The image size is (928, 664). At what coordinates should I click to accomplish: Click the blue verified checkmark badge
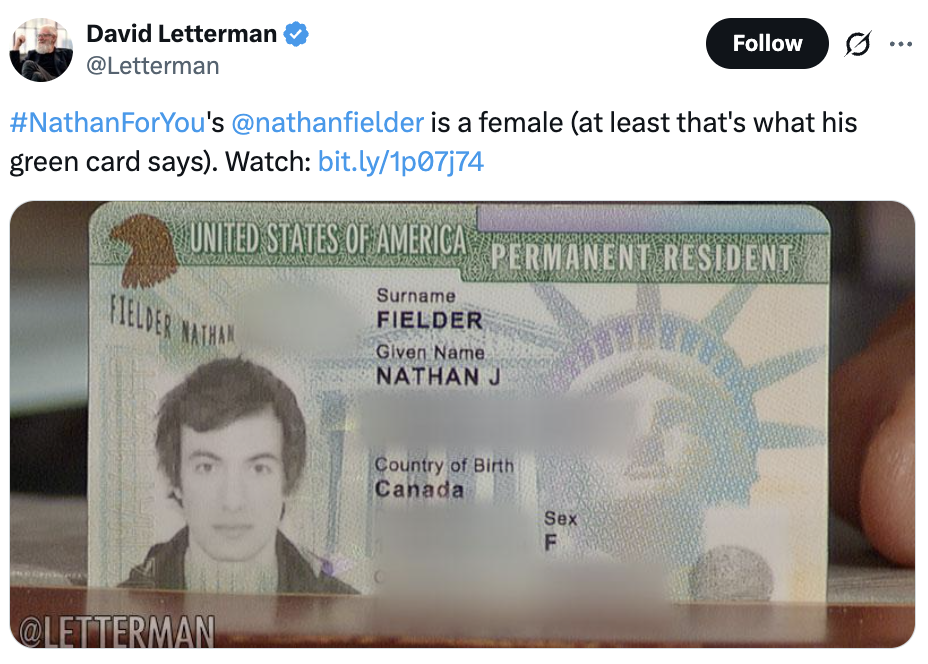[x=296, y=34]
